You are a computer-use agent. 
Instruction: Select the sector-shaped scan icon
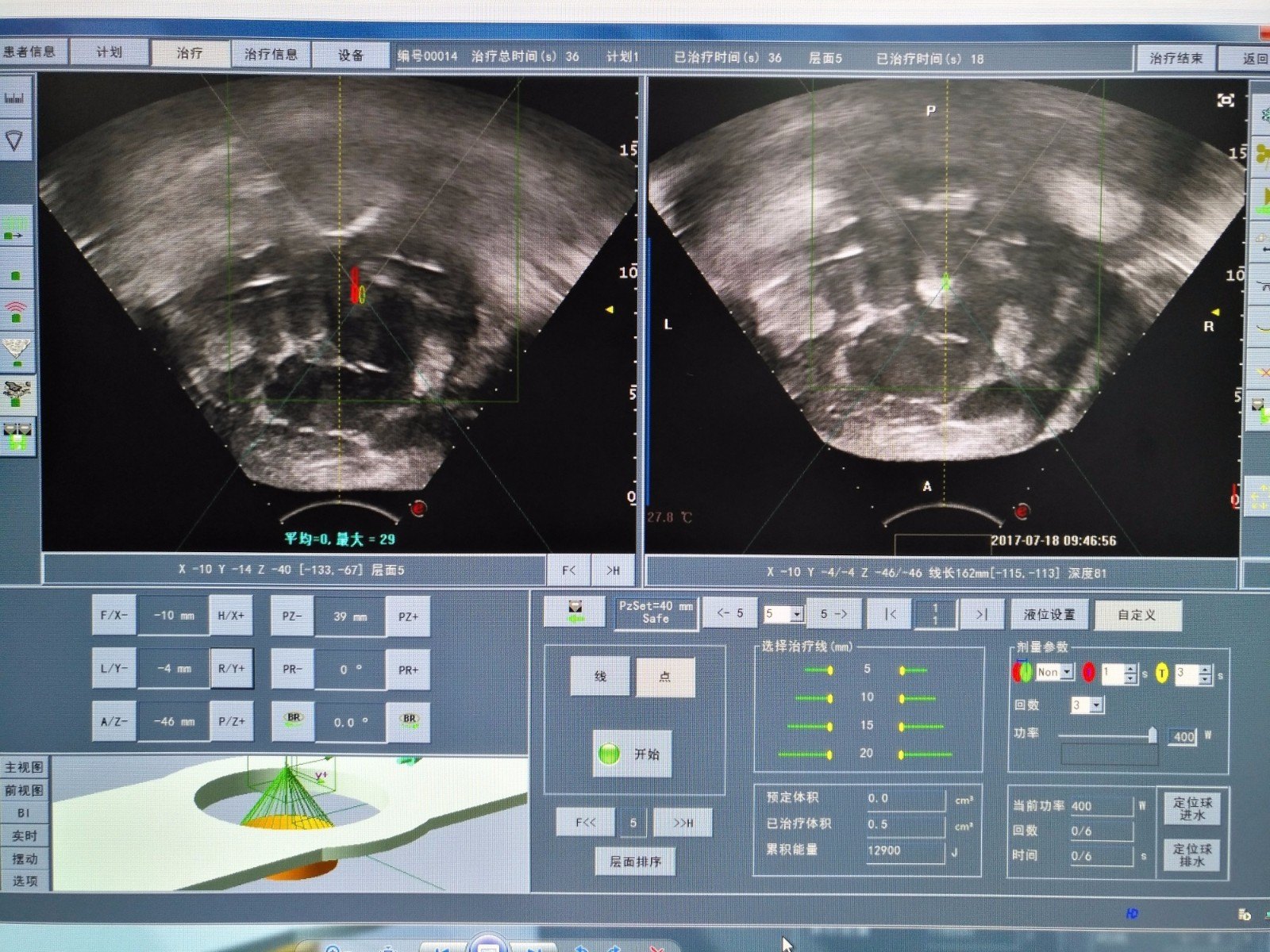[15, 141]
